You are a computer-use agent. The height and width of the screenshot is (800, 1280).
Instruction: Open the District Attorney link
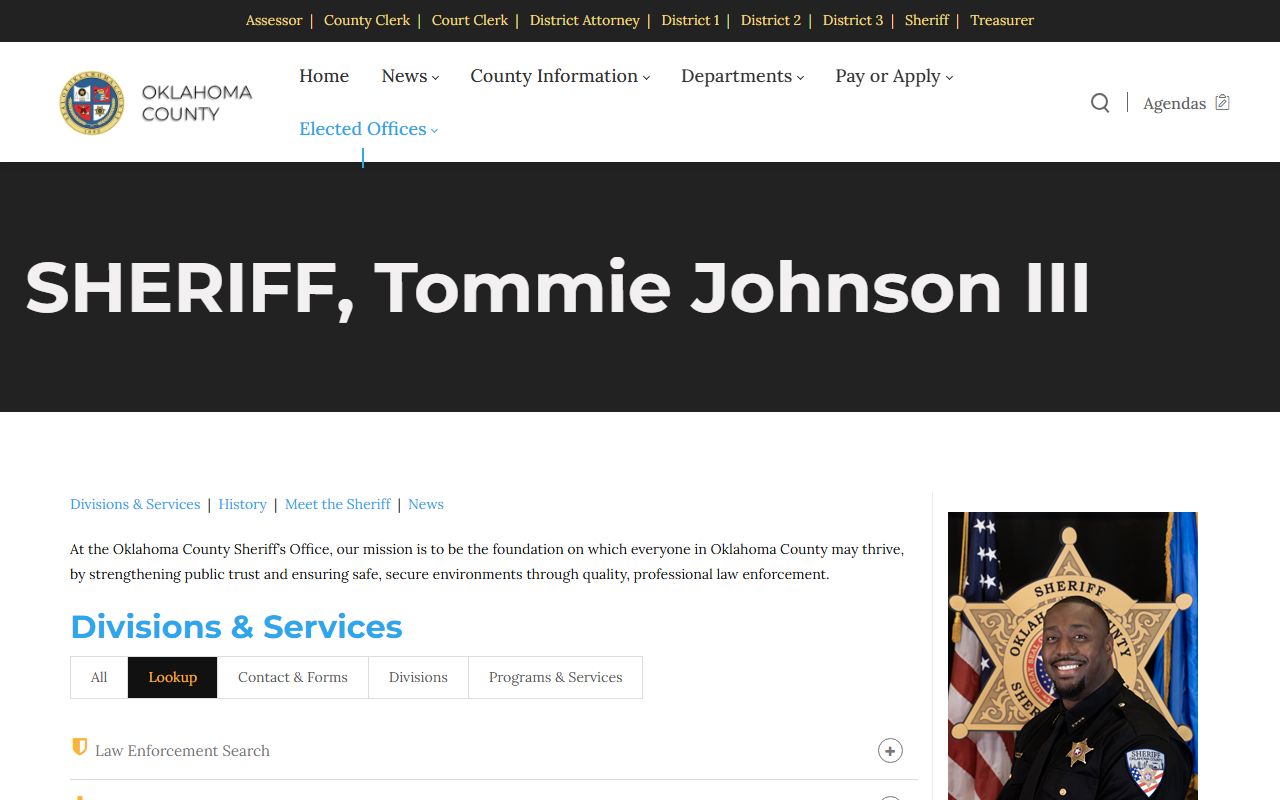[x=585, y=20]
